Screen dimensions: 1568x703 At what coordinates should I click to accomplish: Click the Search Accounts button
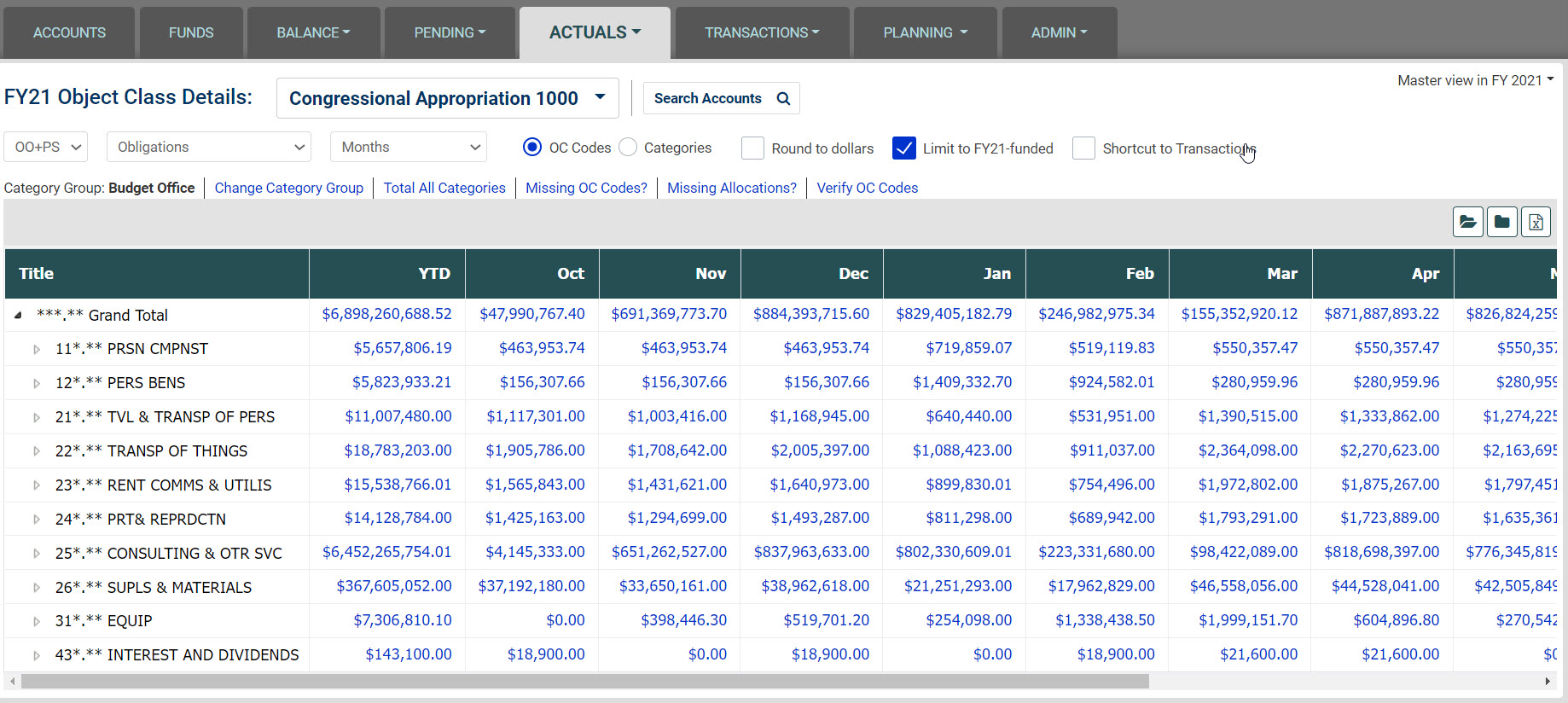(x=721, y=98)
